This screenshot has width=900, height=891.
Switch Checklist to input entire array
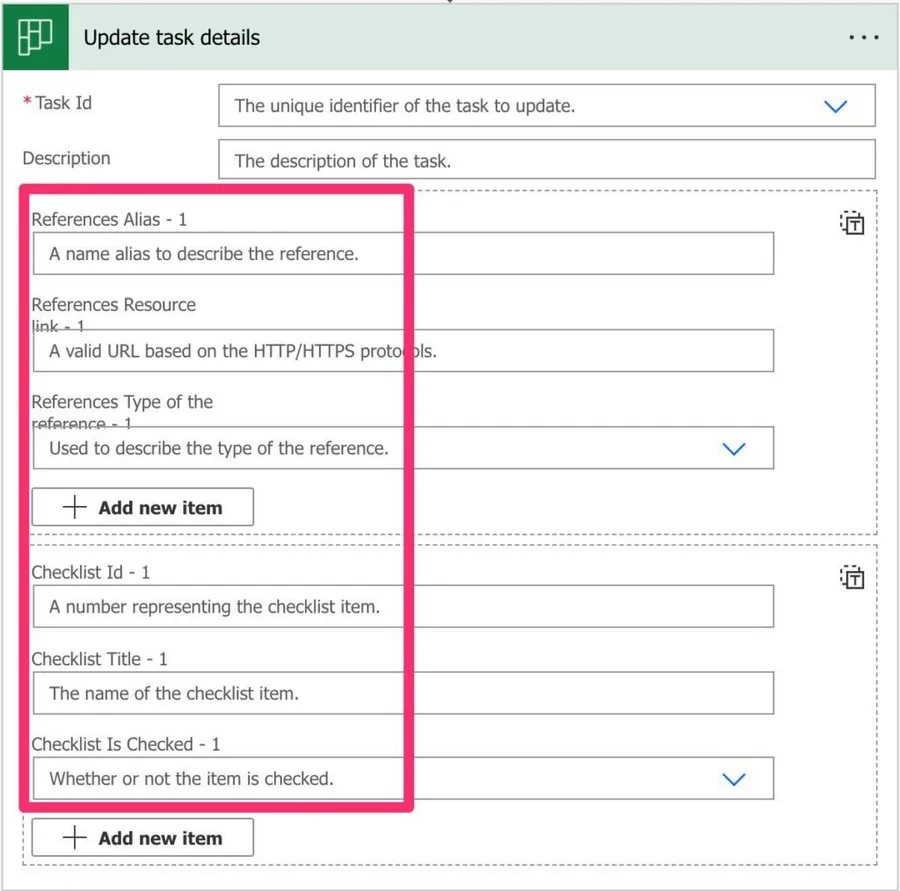851,577
